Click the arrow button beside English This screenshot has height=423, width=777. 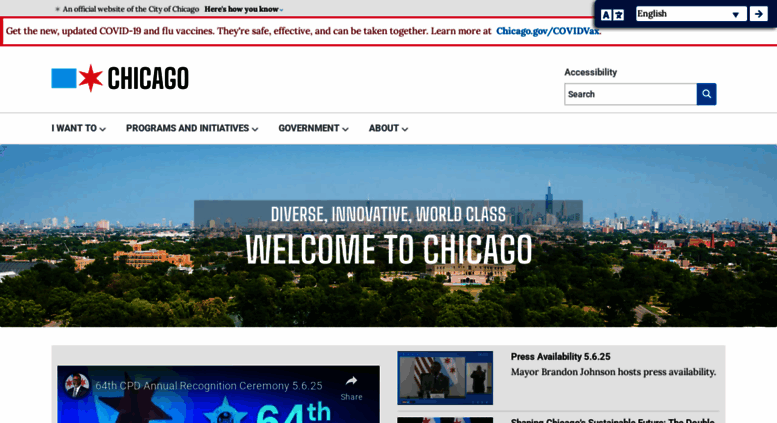point(758,14)
